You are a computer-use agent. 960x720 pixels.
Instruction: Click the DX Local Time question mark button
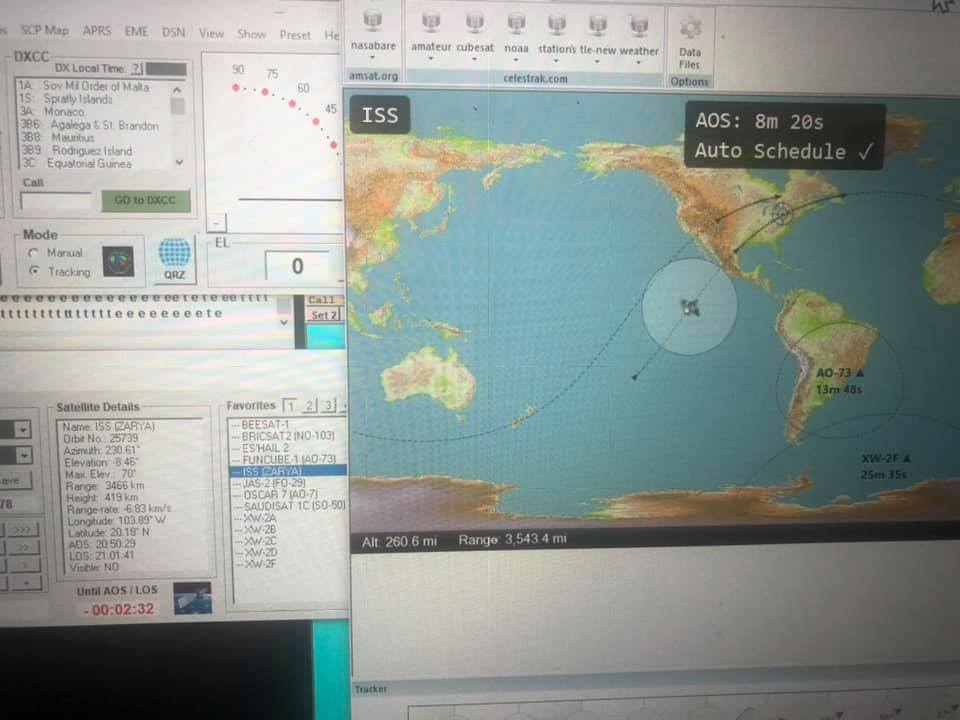tap(136, 68)
